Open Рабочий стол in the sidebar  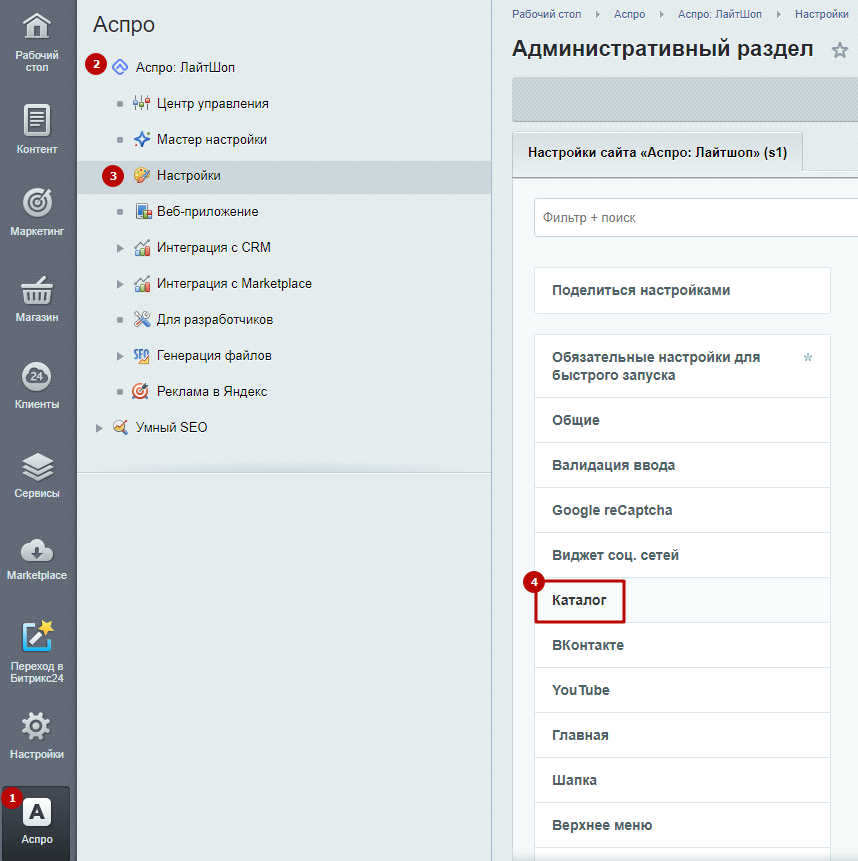pyautogui.click(x=37, y=43)
